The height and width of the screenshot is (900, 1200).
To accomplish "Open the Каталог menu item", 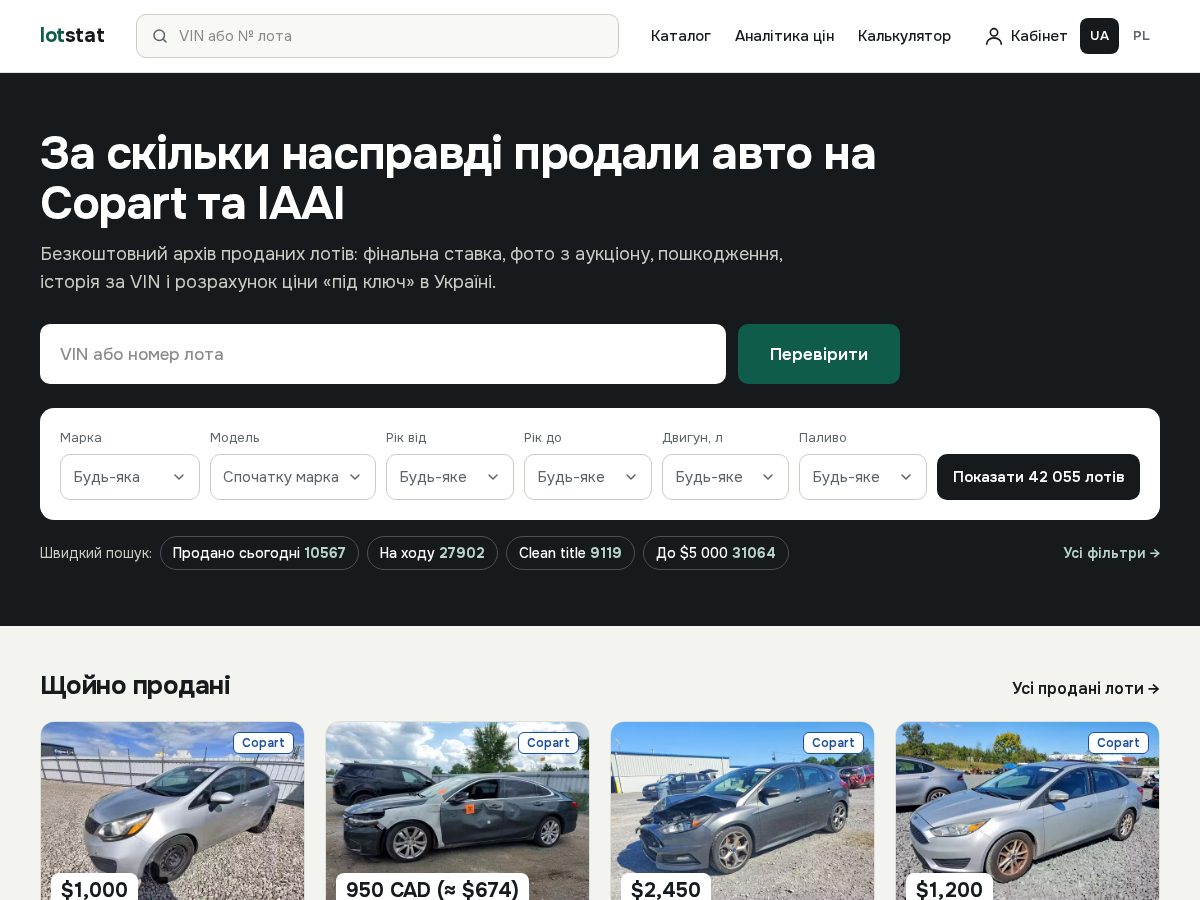I will [681, 36].
